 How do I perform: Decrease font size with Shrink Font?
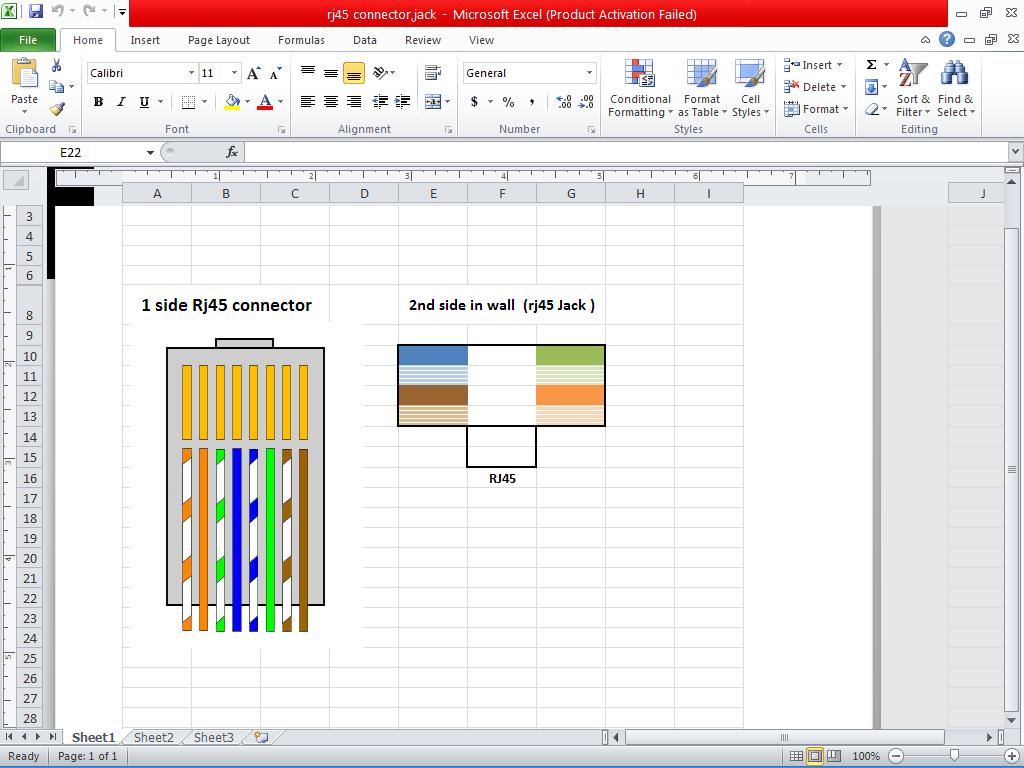click(x=276, y=73)
